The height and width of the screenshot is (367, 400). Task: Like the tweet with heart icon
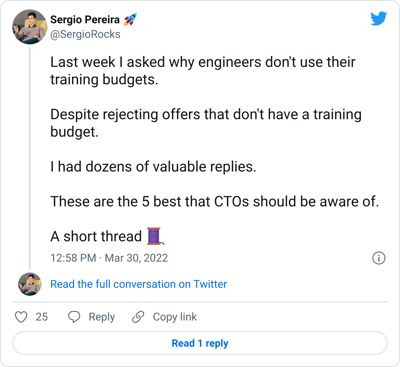tap(21, 317)
